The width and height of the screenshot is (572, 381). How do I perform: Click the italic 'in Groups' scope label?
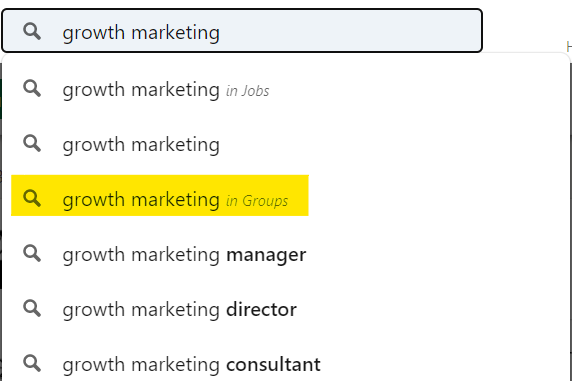(257, 201)
